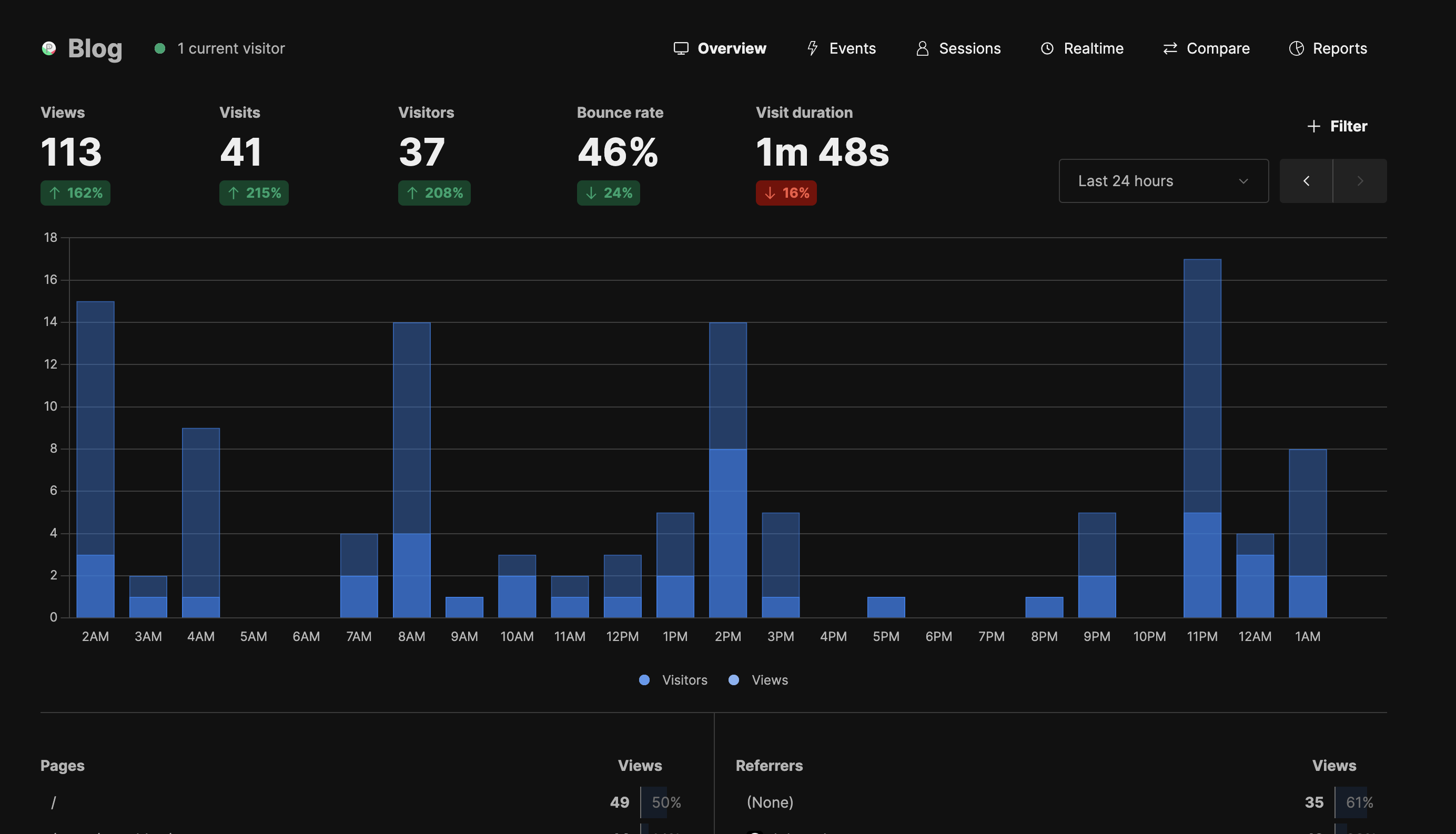Add a Filter
This screenshot has height=834, width=1456.
click(1337, 126)
